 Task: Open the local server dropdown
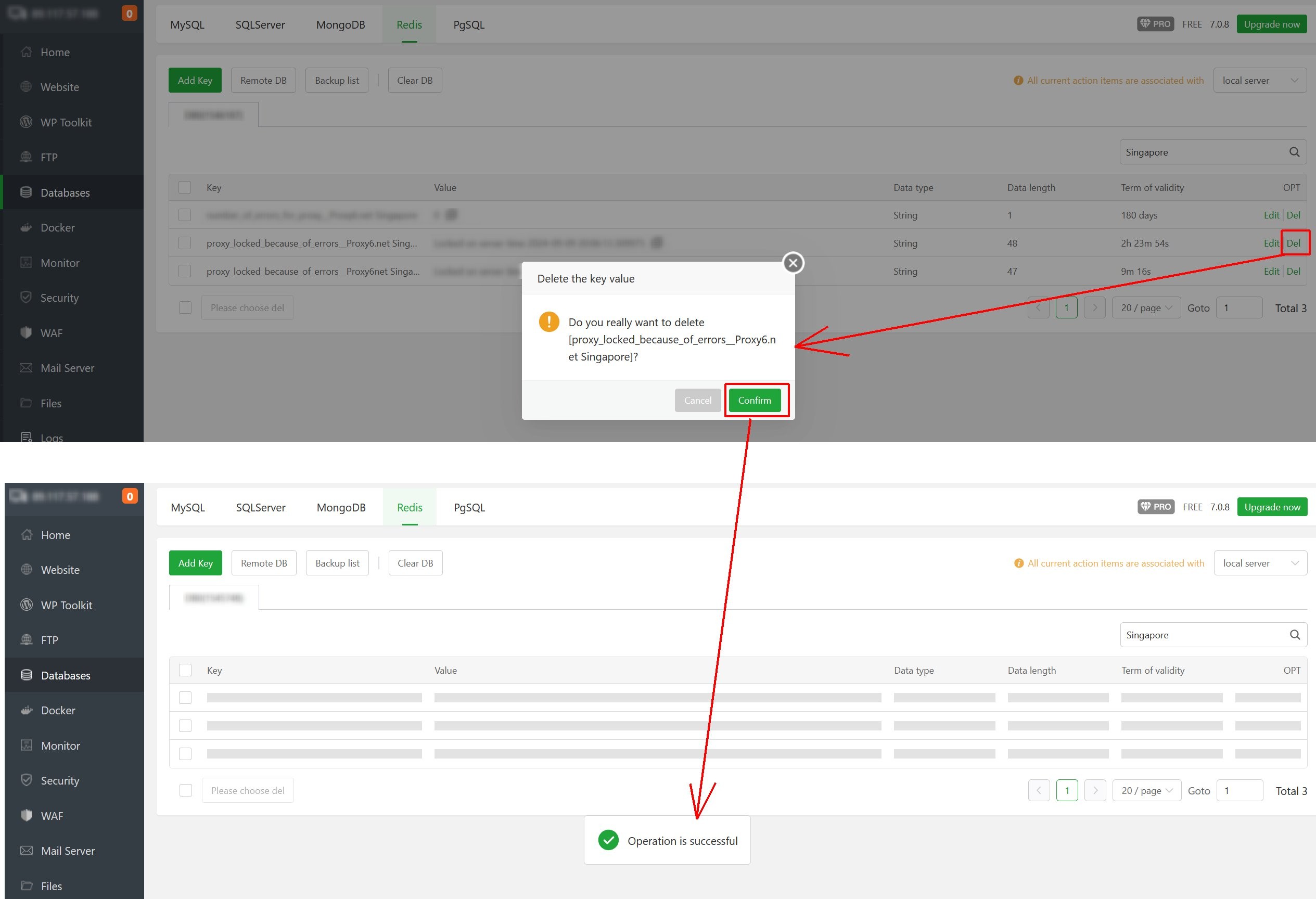coord(1259,80)
